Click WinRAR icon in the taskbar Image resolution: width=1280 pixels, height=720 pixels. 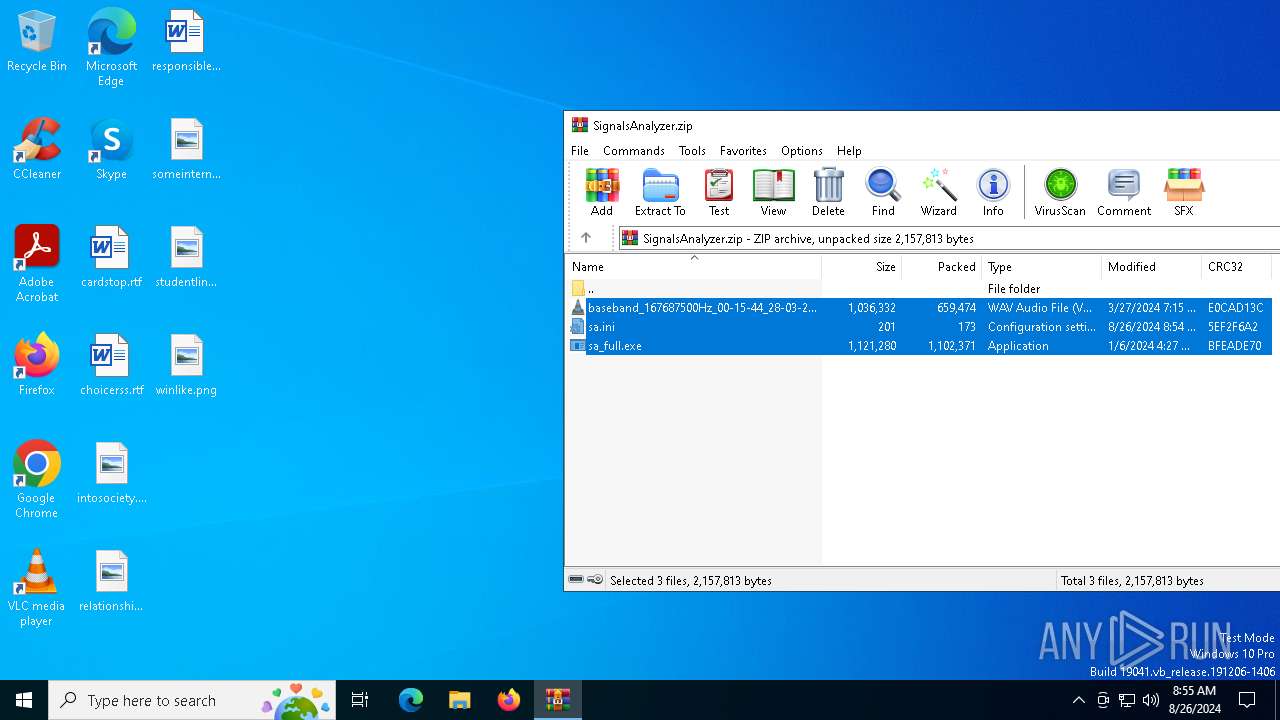tap(557, 700)
